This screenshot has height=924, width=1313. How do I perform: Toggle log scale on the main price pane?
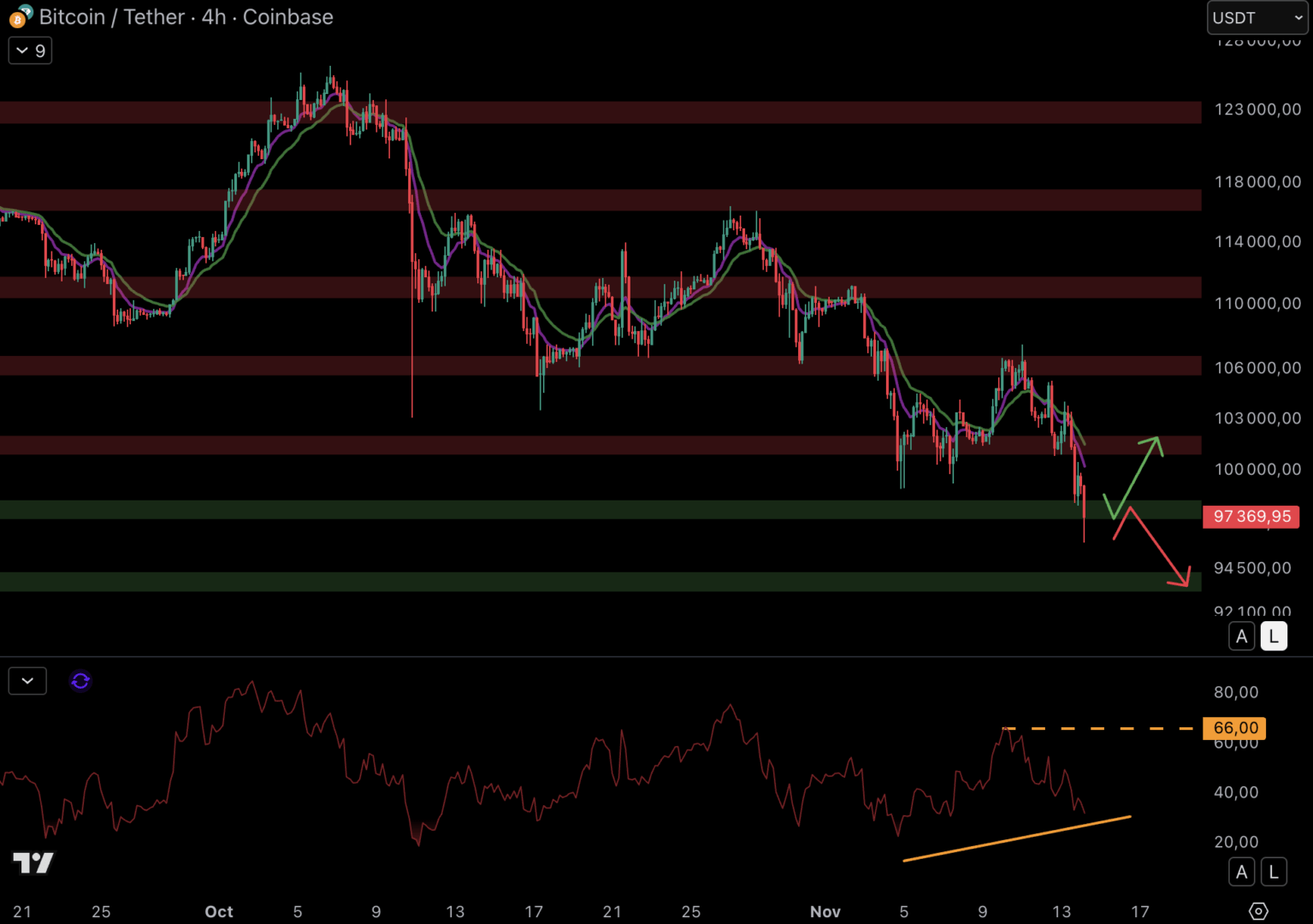(x=1274, y=637)
